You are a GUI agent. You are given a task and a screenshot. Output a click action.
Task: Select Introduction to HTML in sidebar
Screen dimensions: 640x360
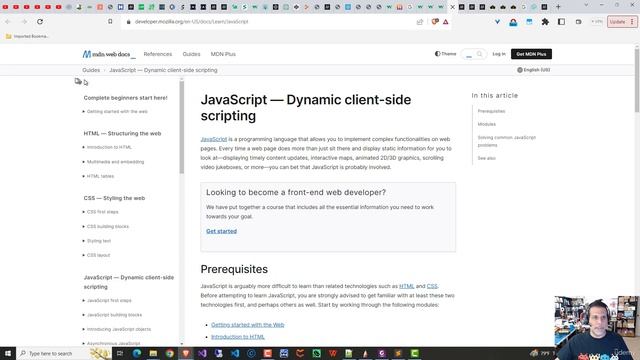pyautogui.click(x=109, y=147)
